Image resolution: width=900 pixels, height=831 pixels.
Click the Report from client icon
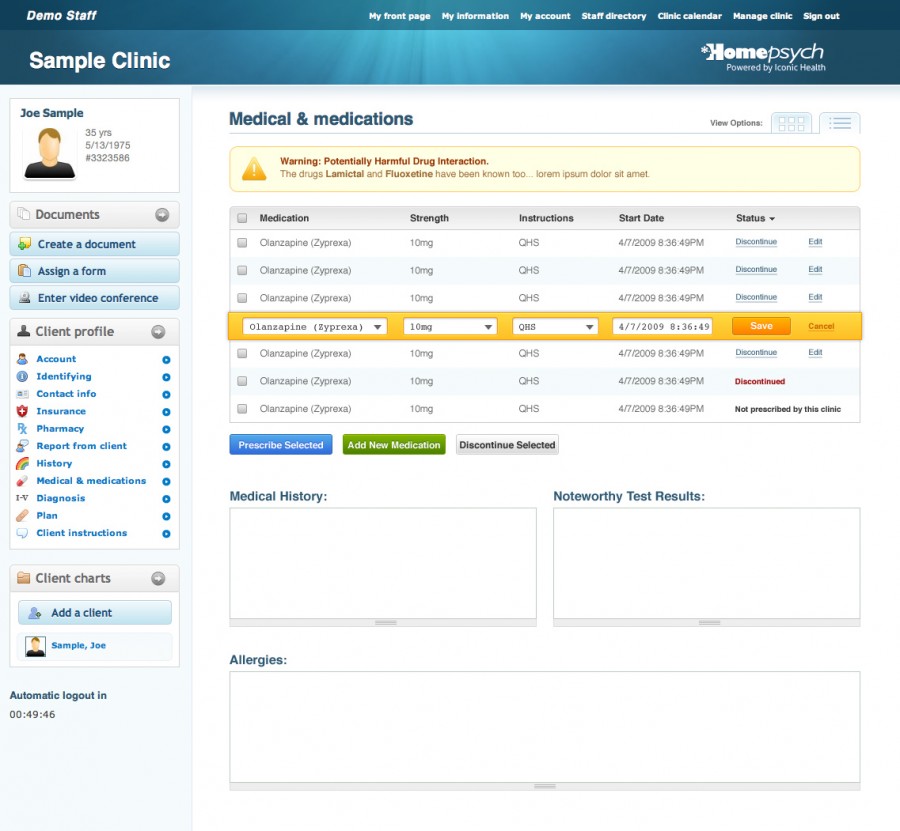coord(22,446)
